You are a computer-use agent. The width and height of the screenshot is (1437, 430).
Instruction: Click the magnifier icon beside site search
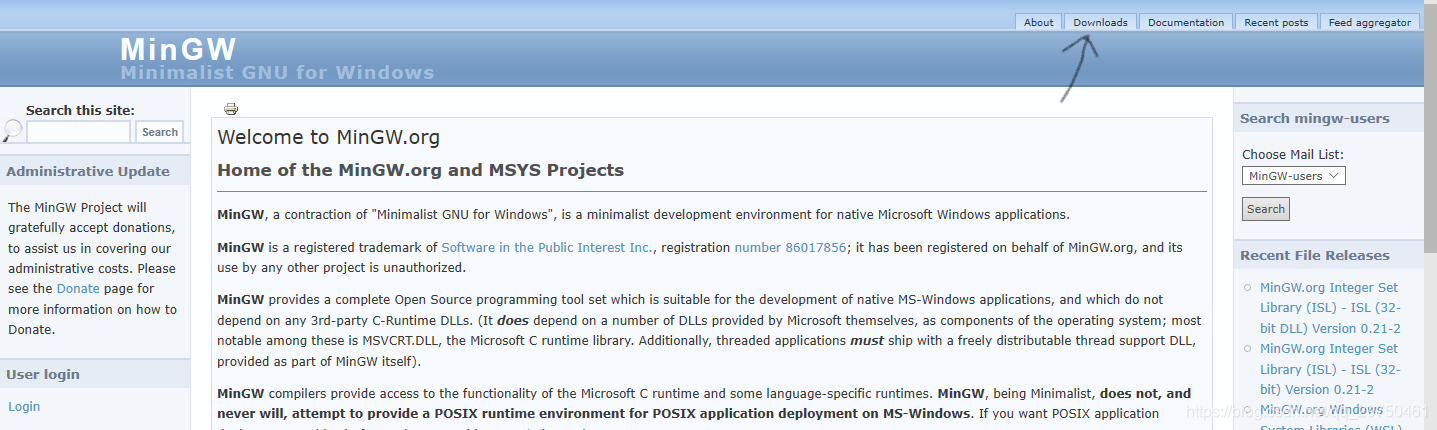click(x=12, y=130)
